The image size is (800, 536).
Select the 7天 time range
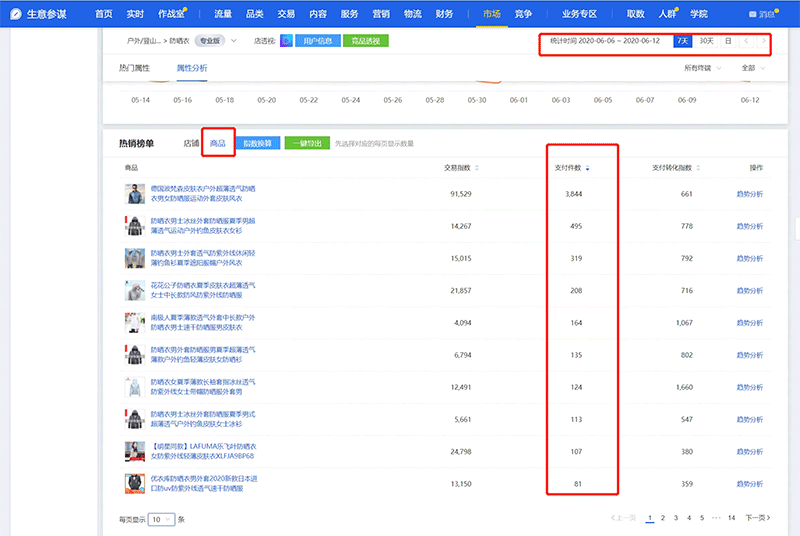682,41
